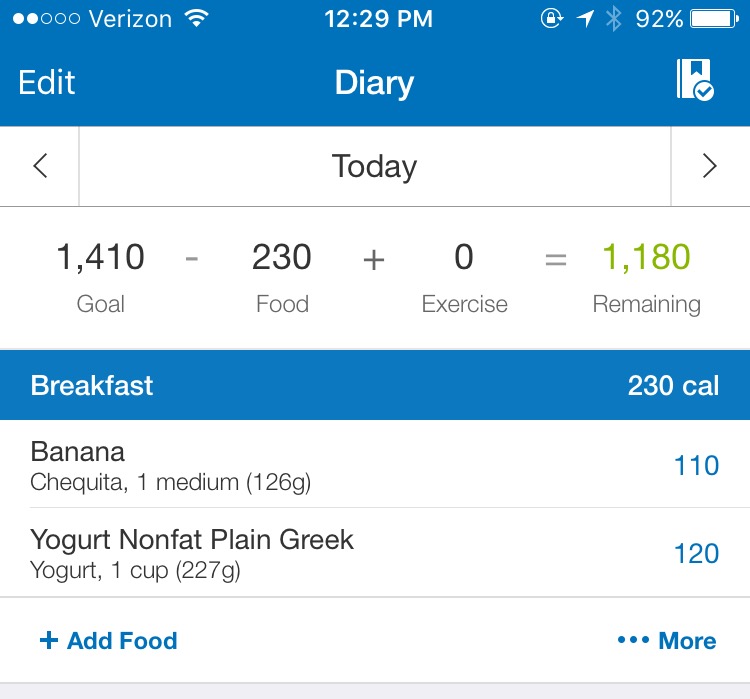
Task: Tap the 0 Exercise calories value
Action: point(464,256)
